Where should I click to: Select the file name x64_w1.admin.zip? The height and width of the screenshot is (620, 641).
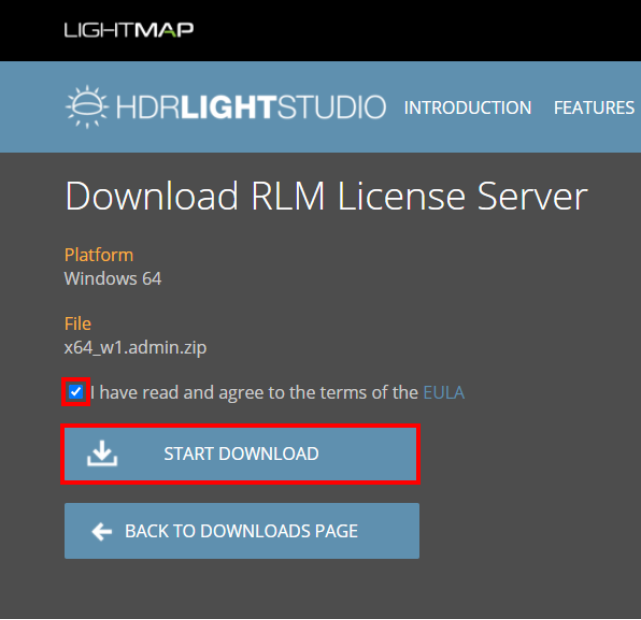point(135,348)
